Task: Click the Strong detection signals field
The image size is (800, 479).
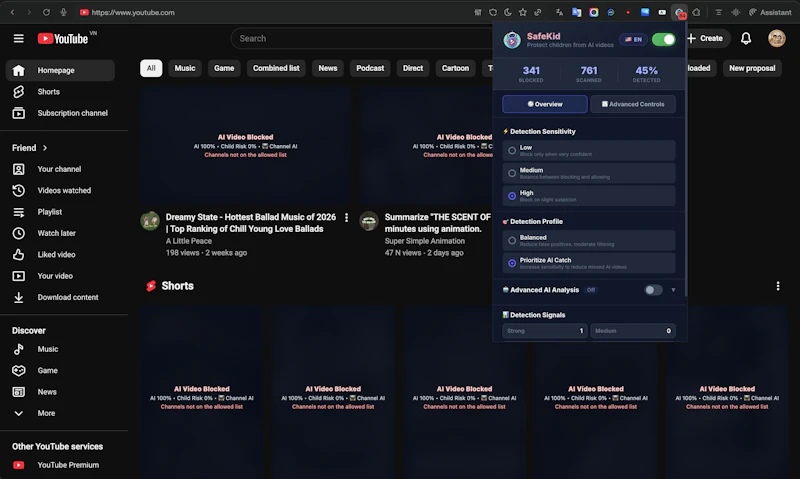Action: point(544,331)
